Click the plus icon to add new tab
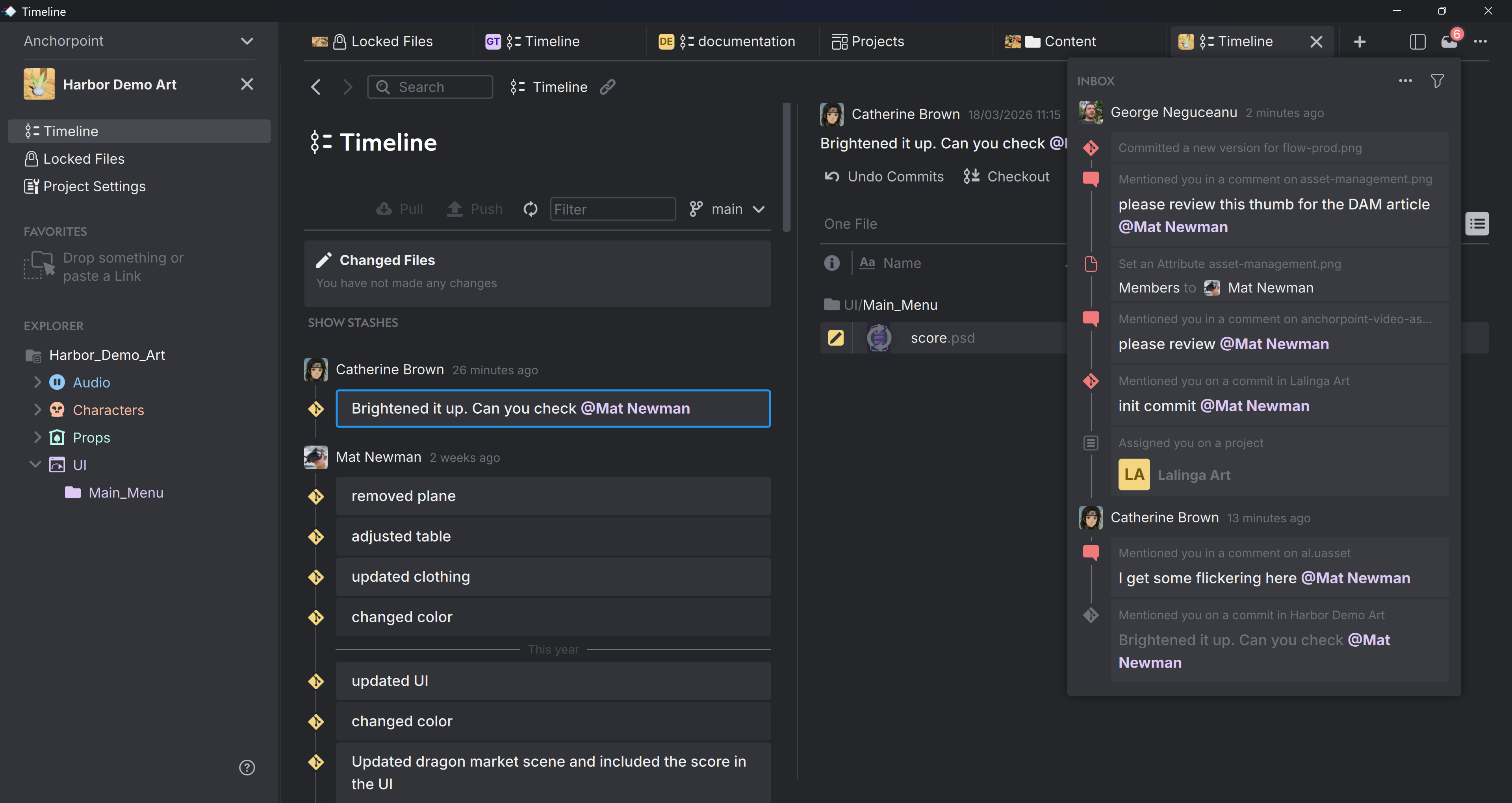Image resolution: width=1512 pixels, height=803 pixels. 1360,41
